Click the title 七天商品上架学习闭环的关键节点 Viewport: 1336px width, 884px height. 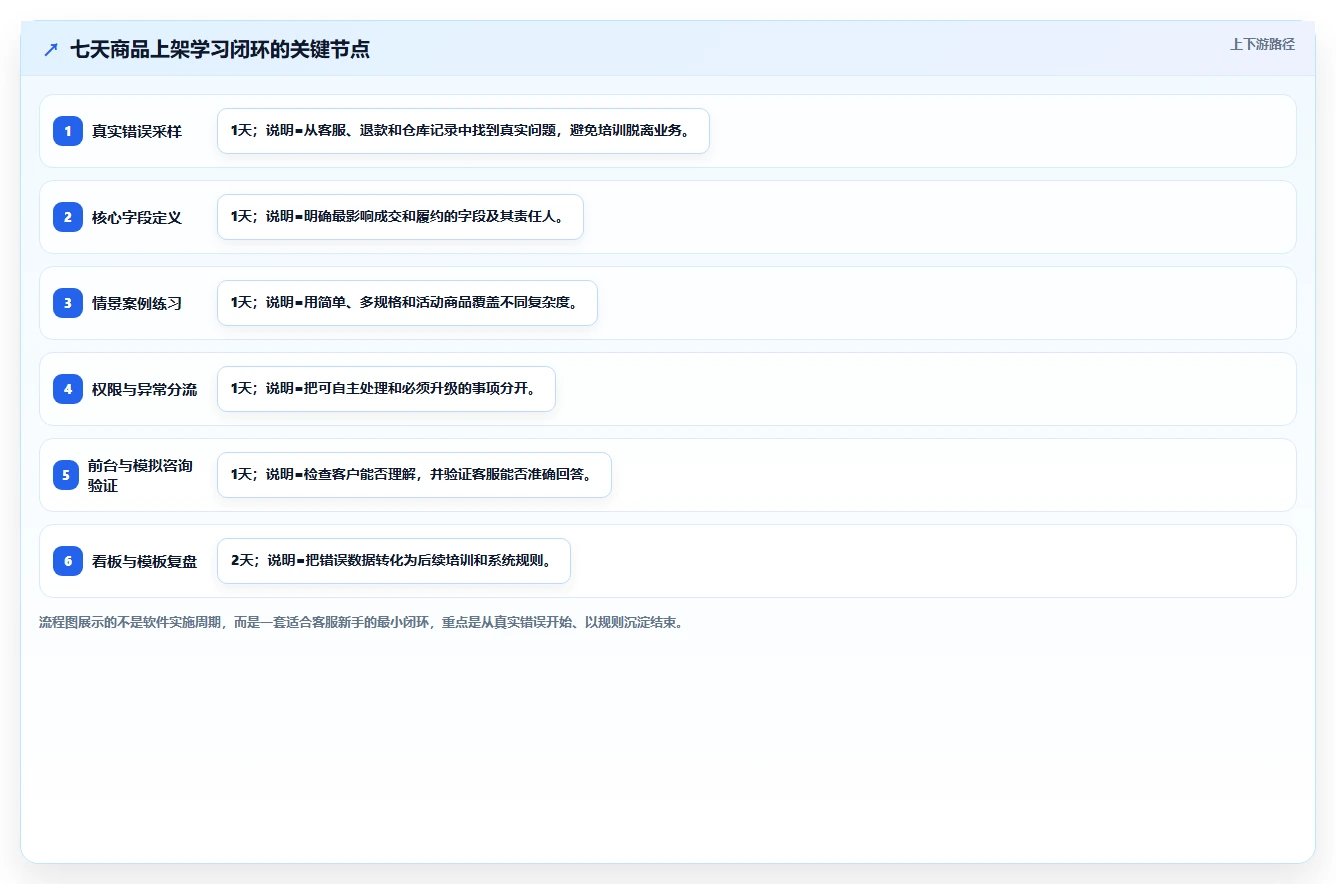pos(220,49)
